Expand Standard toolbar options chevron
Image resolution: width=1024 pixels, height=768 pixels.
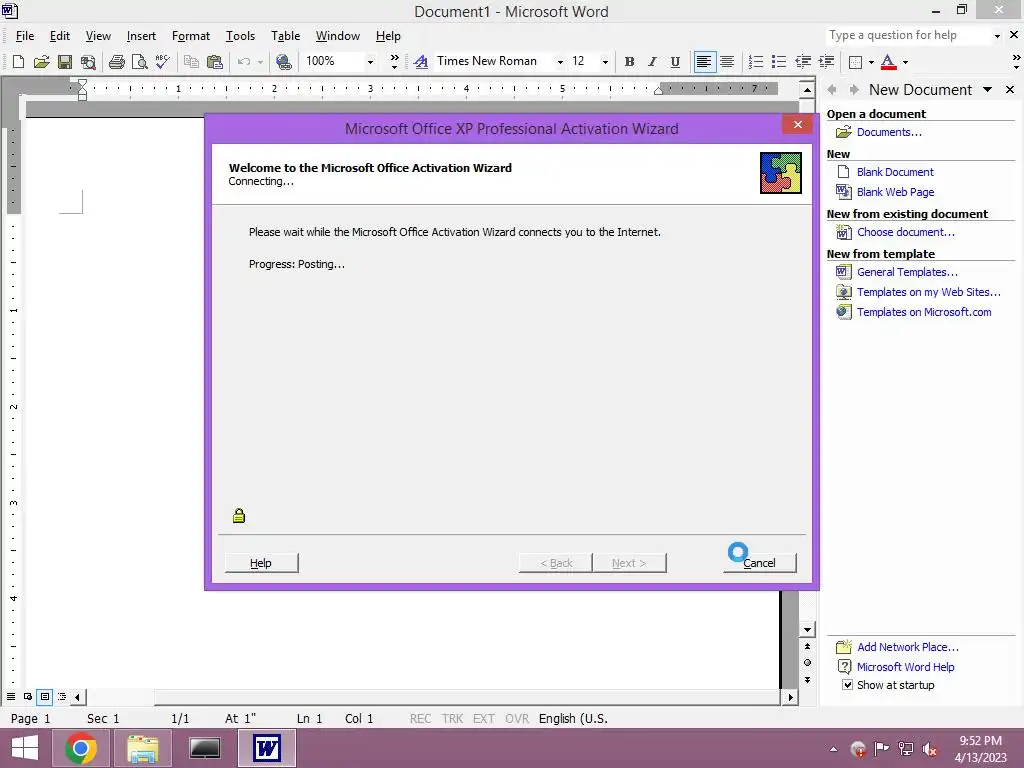coord(394,62)
